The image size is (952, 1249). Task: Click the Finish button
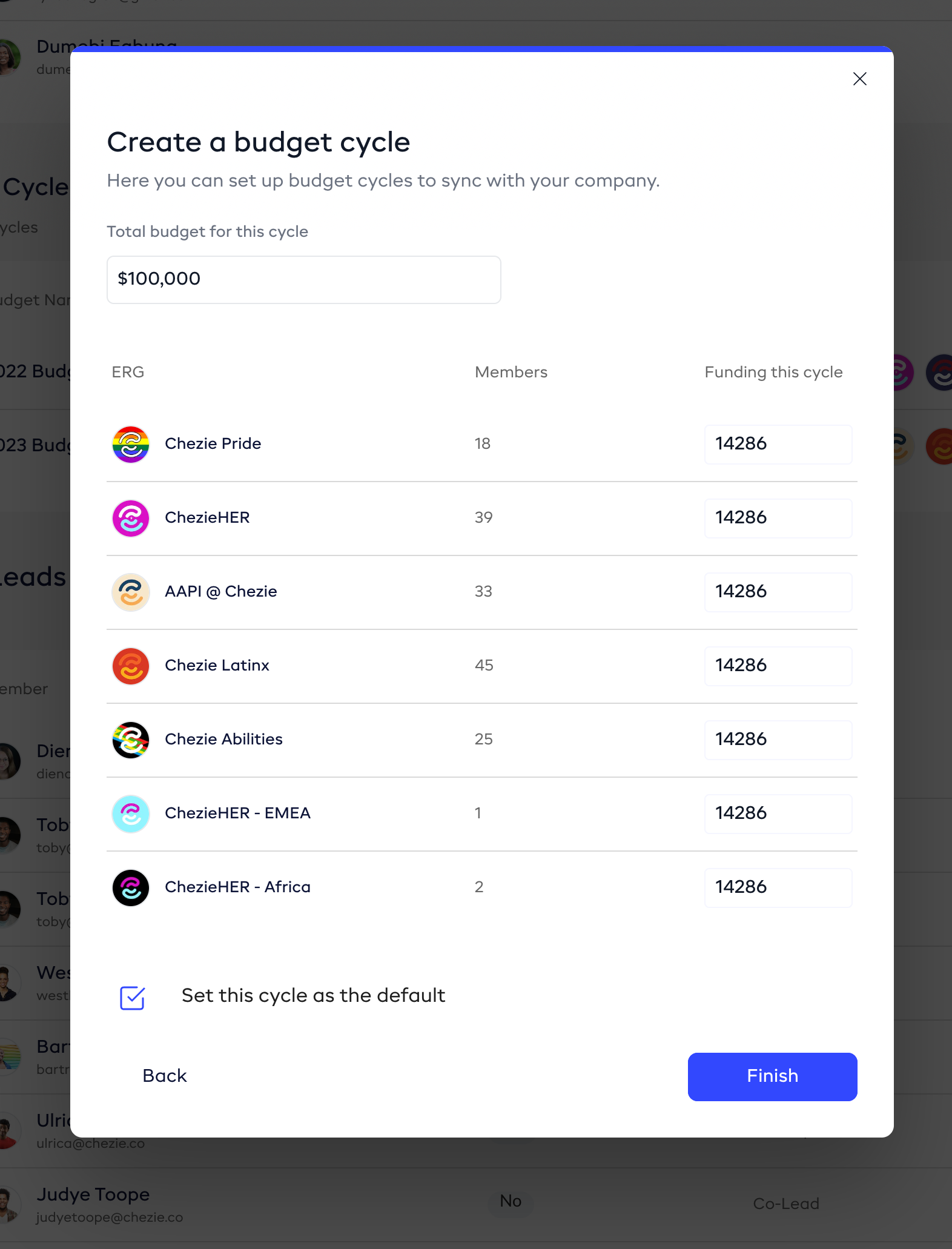772,1076
